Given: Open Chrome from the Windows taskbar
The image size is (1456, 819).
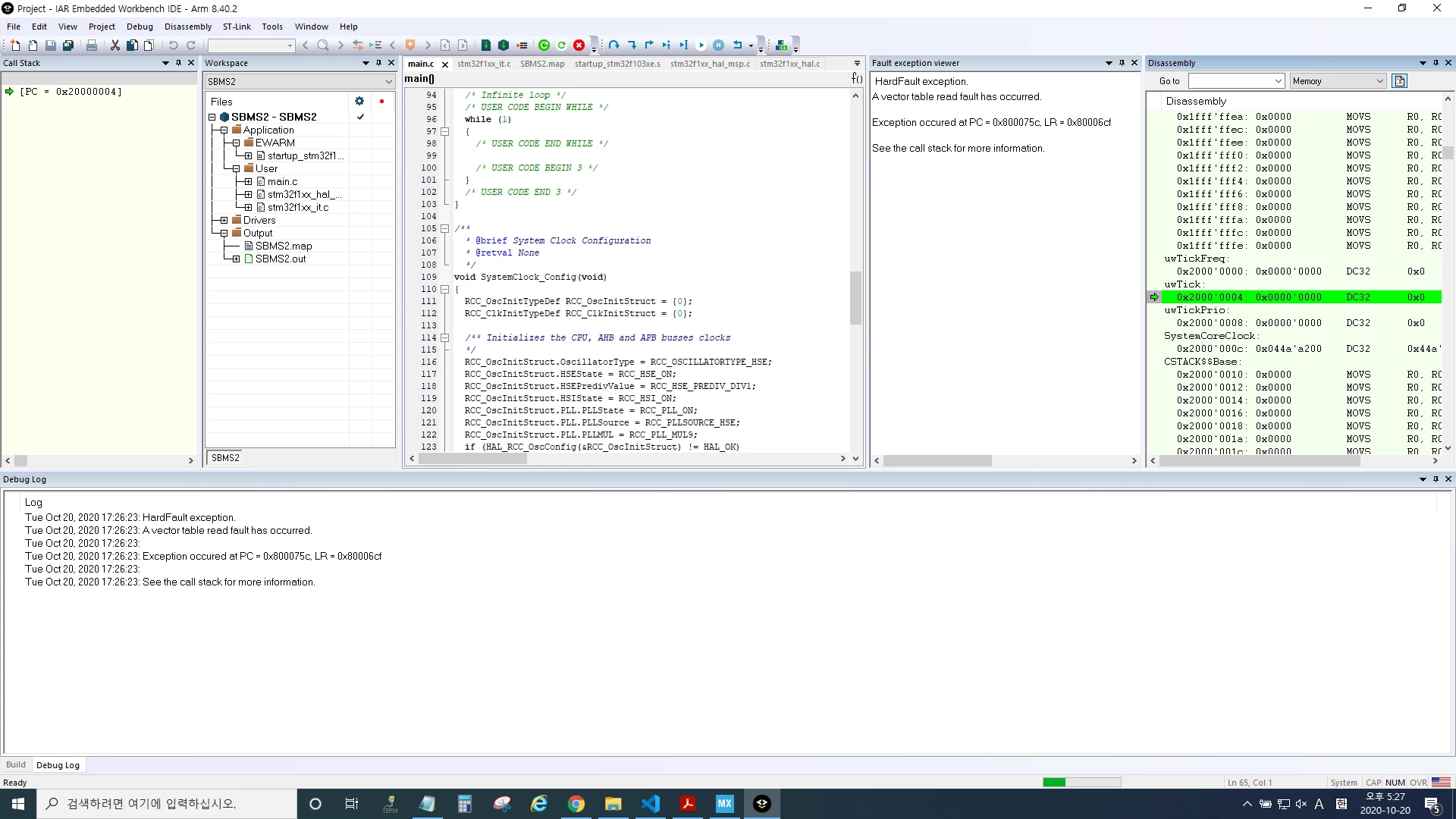Looking at the screenshot, I should click(x=576, y=804).
